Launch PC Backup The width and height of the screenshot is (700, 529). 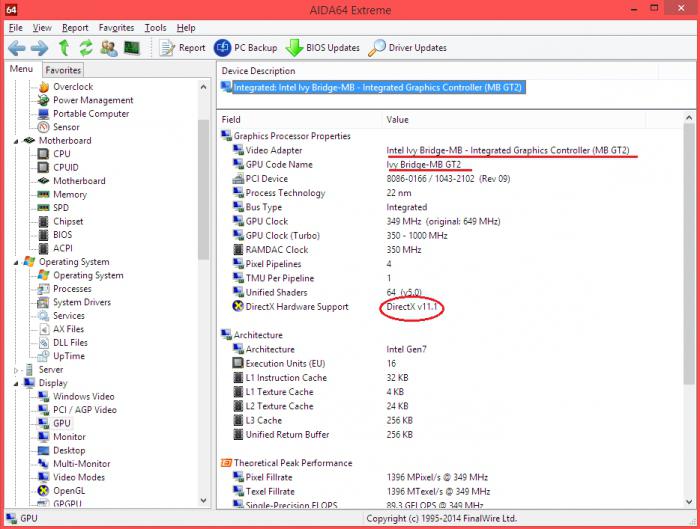(245, 48)
